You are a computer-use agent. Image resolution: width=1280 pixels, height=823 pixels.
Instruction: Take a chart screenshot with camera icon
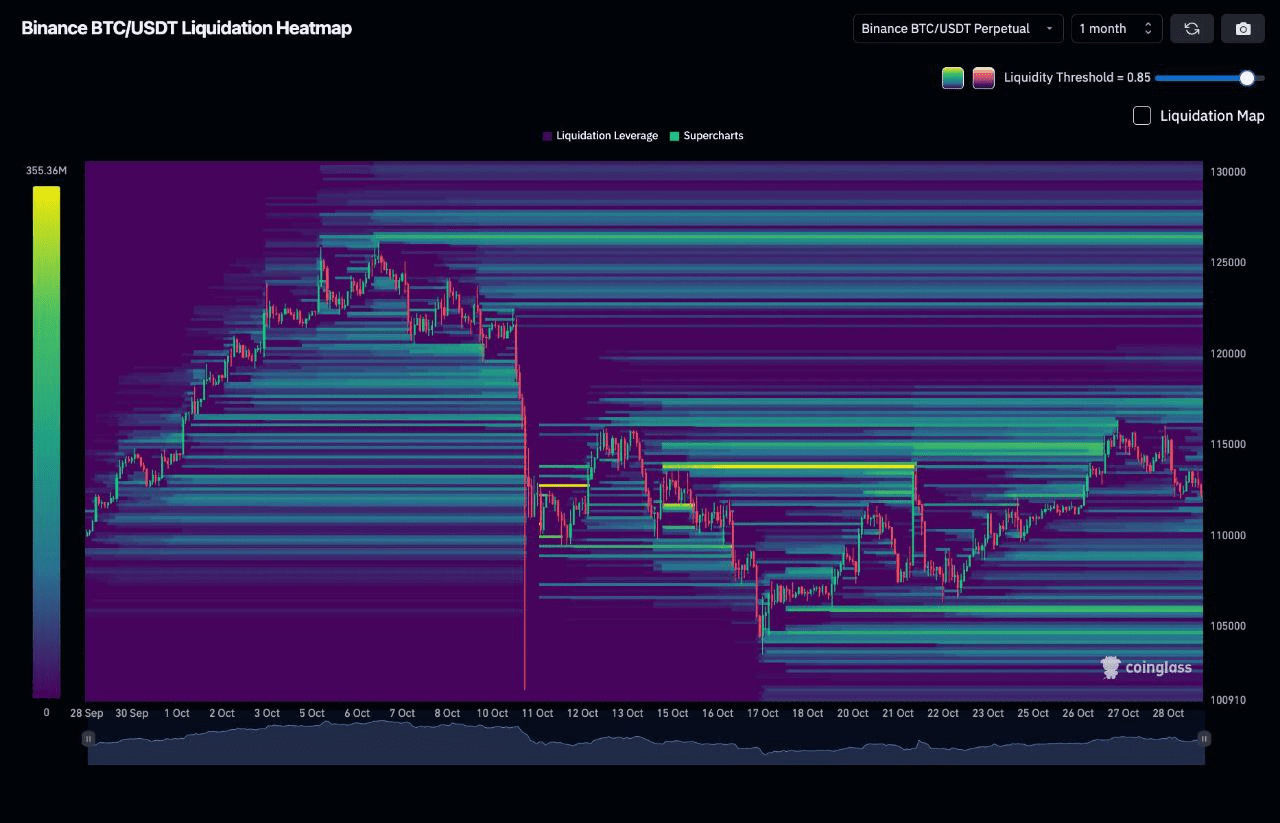[1243, 28]
